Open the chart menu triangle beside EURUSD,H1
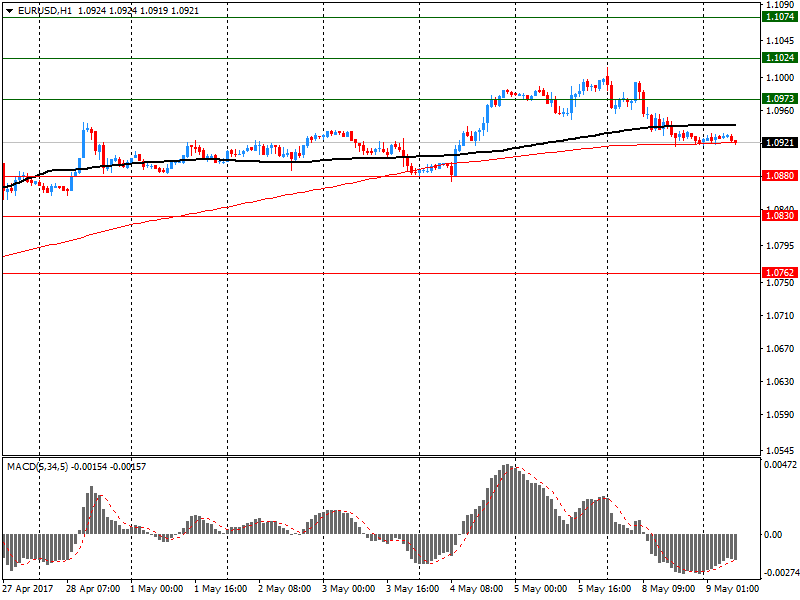800x600 pixels. click(x=9, y=11)
